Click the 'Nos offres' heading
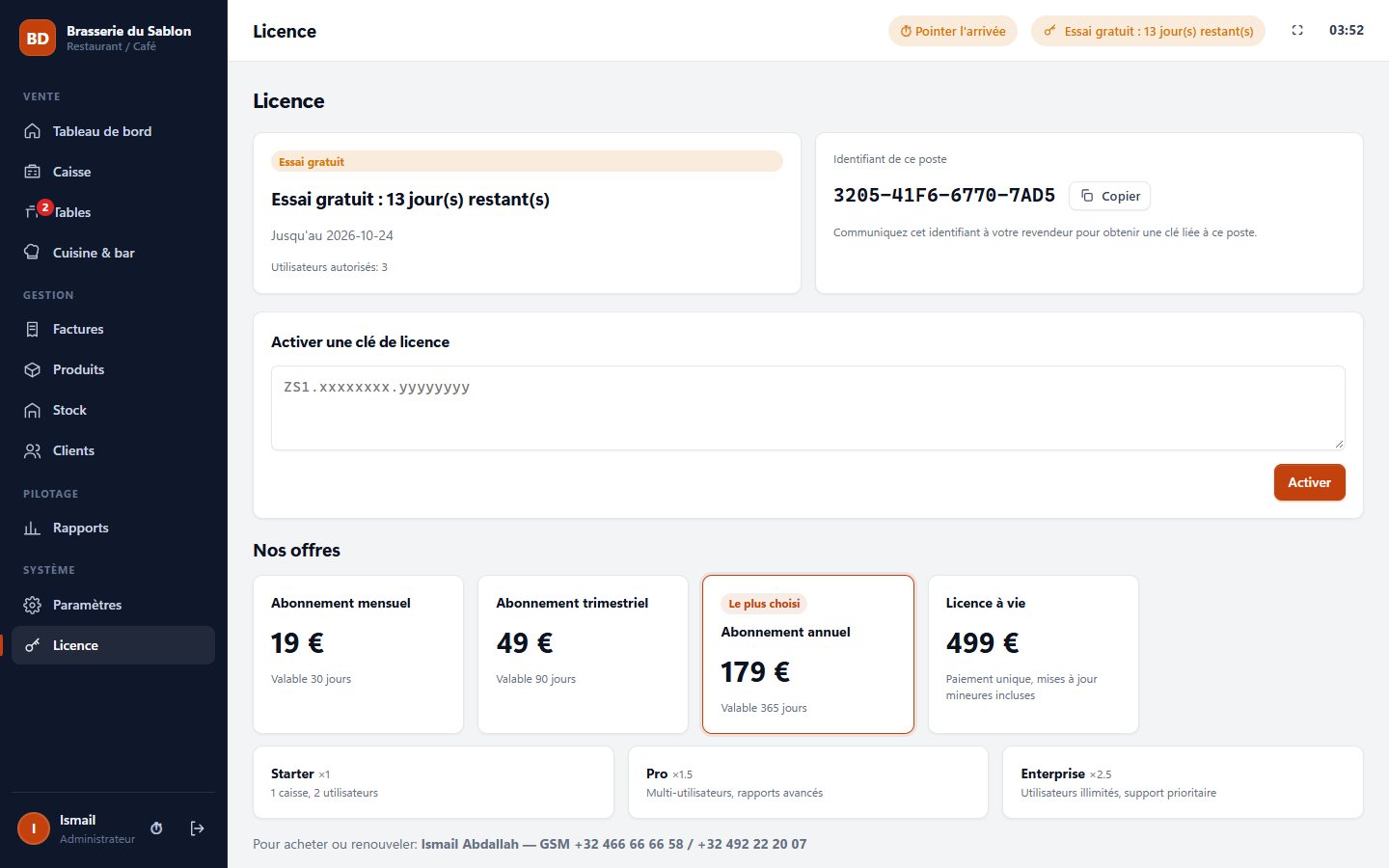Screen dimensions: 1389x868 pos(296,550)
